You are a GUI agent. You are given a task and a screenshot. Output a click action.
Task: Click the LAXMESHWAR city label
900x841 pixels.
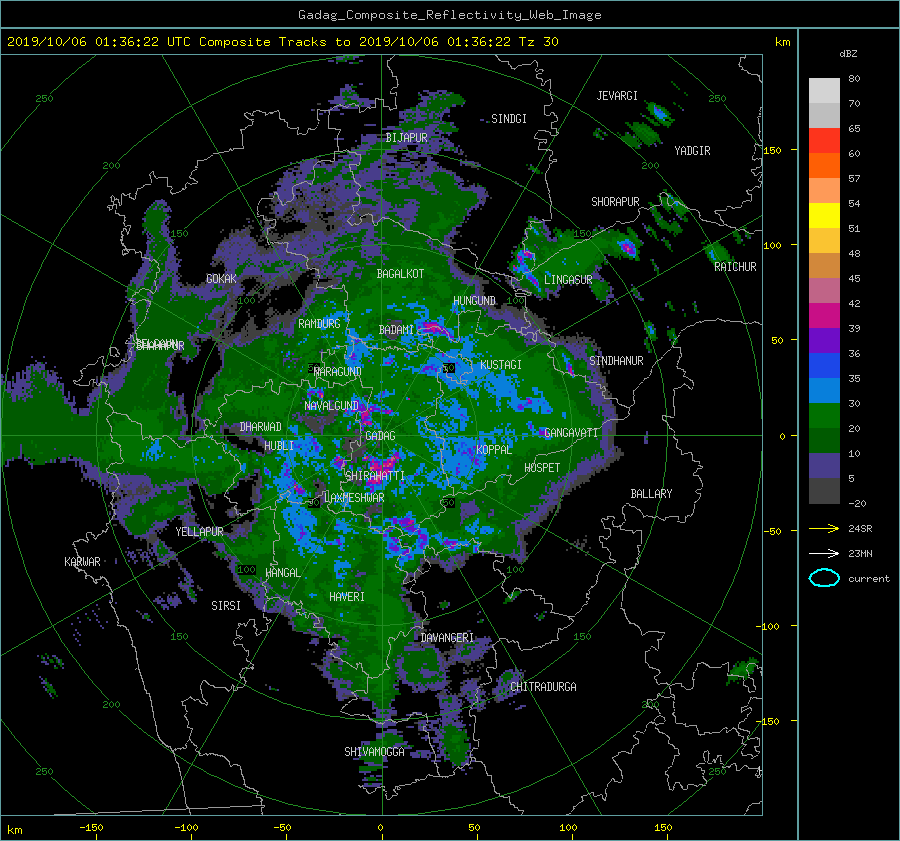[354, 498]
